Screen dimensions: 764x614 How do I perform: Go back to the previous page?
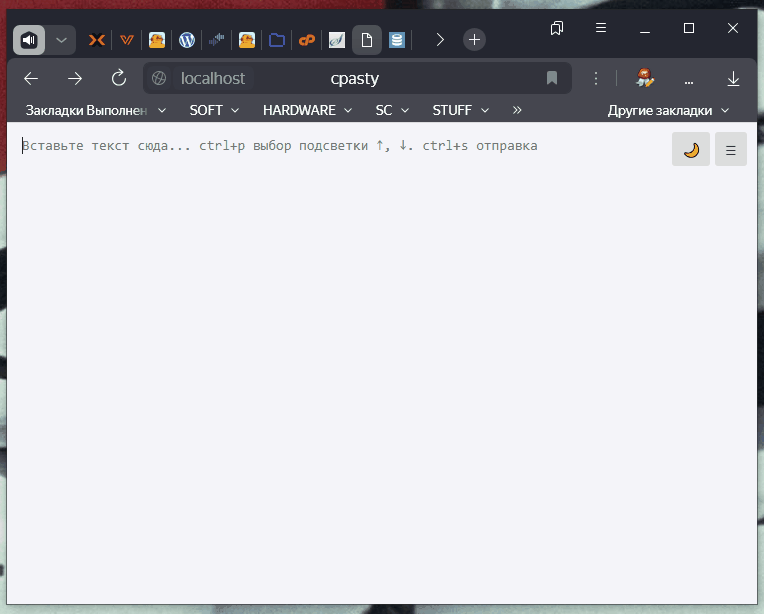click(31, 78)
